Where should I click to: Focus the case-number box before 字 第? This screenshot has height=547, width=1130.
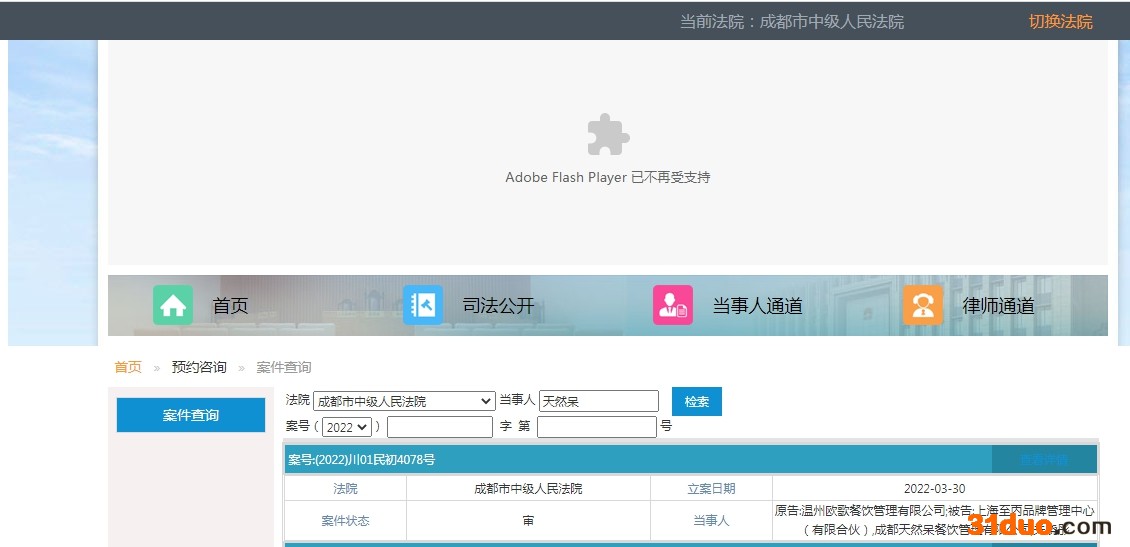pos(440,427)
